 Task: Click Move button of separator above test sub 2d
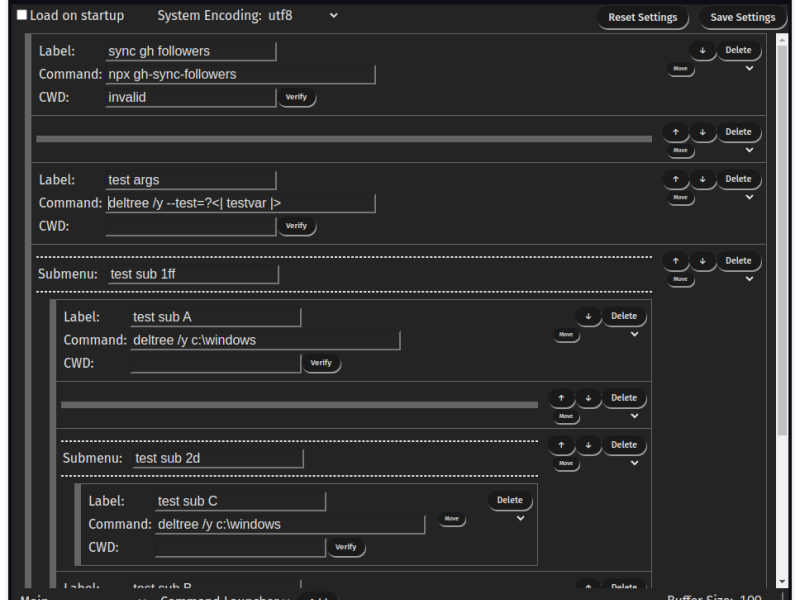566,417
